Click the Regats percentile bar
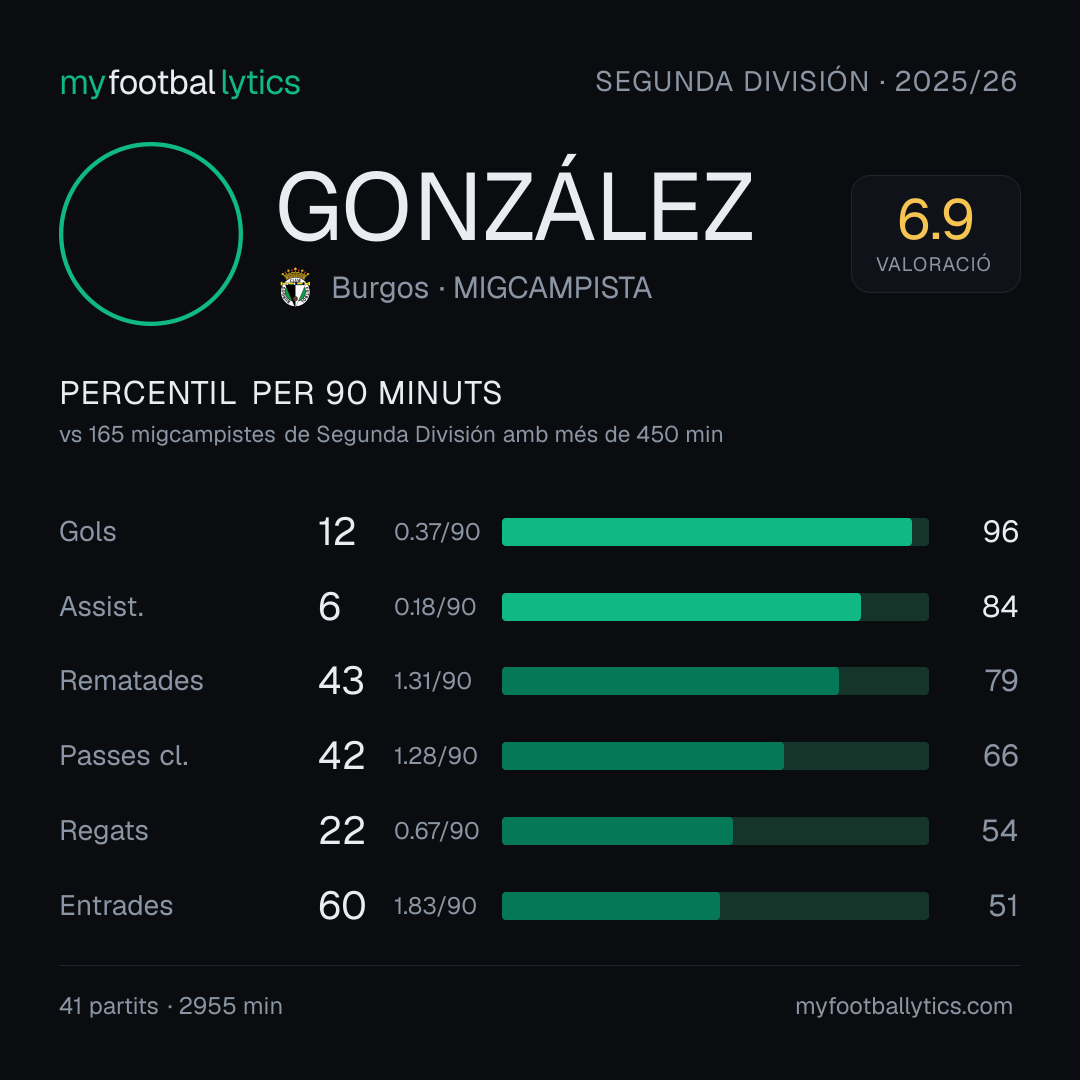This screenshot has width=1080, height=1080. pyautogui.click(x=715, y=831)
